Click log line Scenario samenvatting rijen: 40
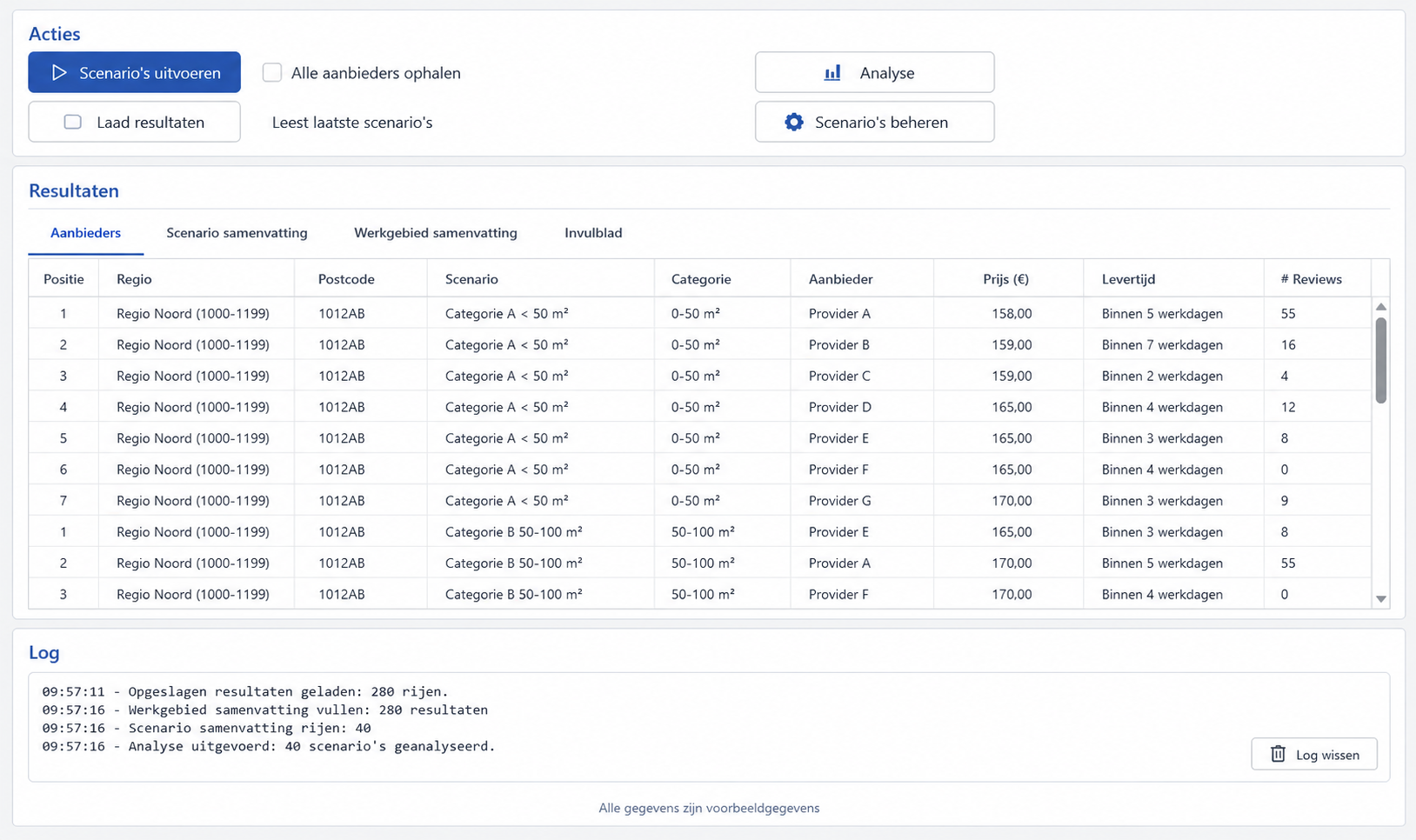1416x840 pixels. click(x=207, y=728)
